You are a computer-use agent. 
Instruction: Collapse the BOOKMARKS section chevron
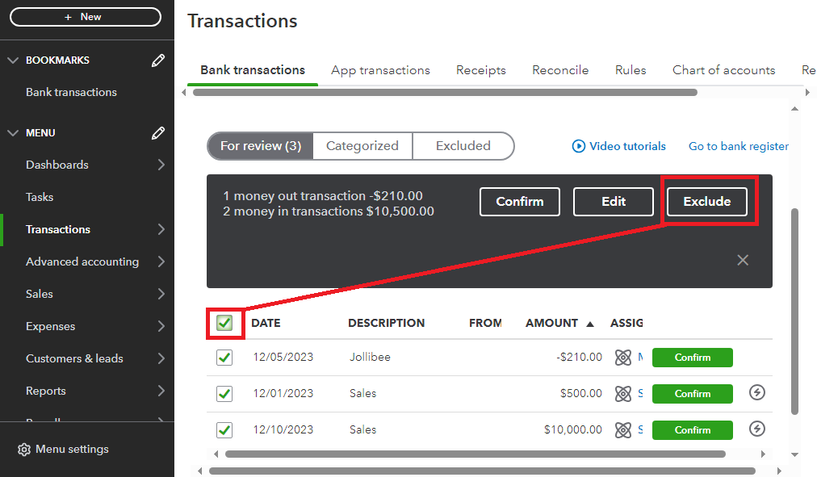click(x=13, y=60)
